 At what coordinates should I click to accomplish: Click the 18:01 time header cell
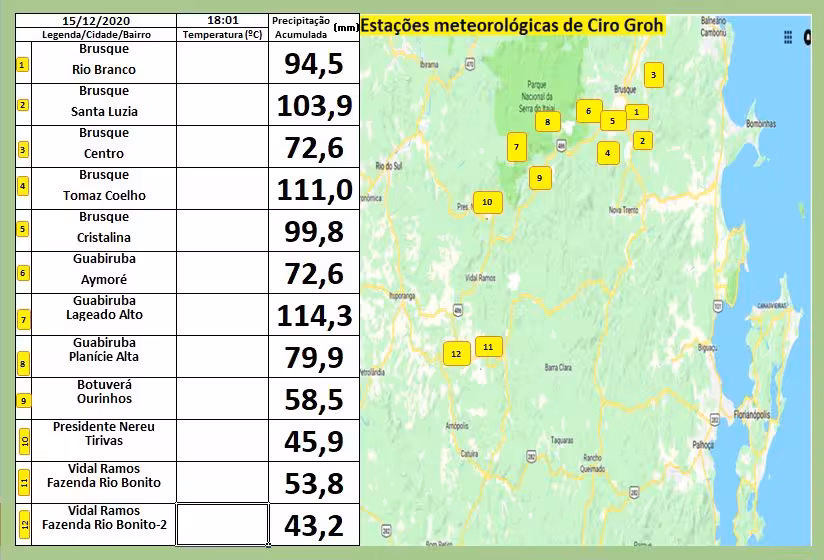point(222,20)
